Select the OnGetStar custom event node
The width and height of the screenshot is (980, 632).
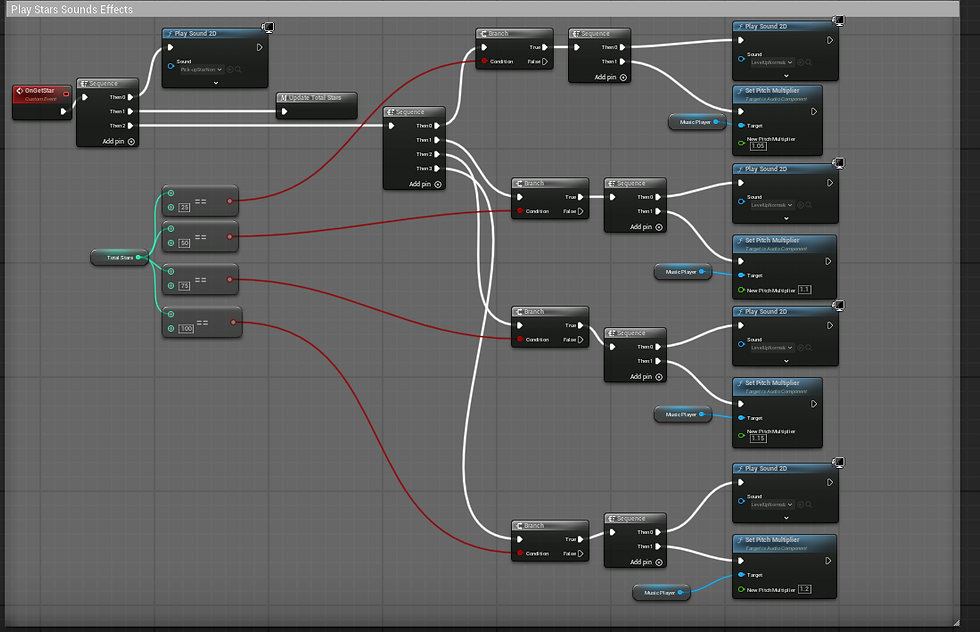click(x=42, y=102)
